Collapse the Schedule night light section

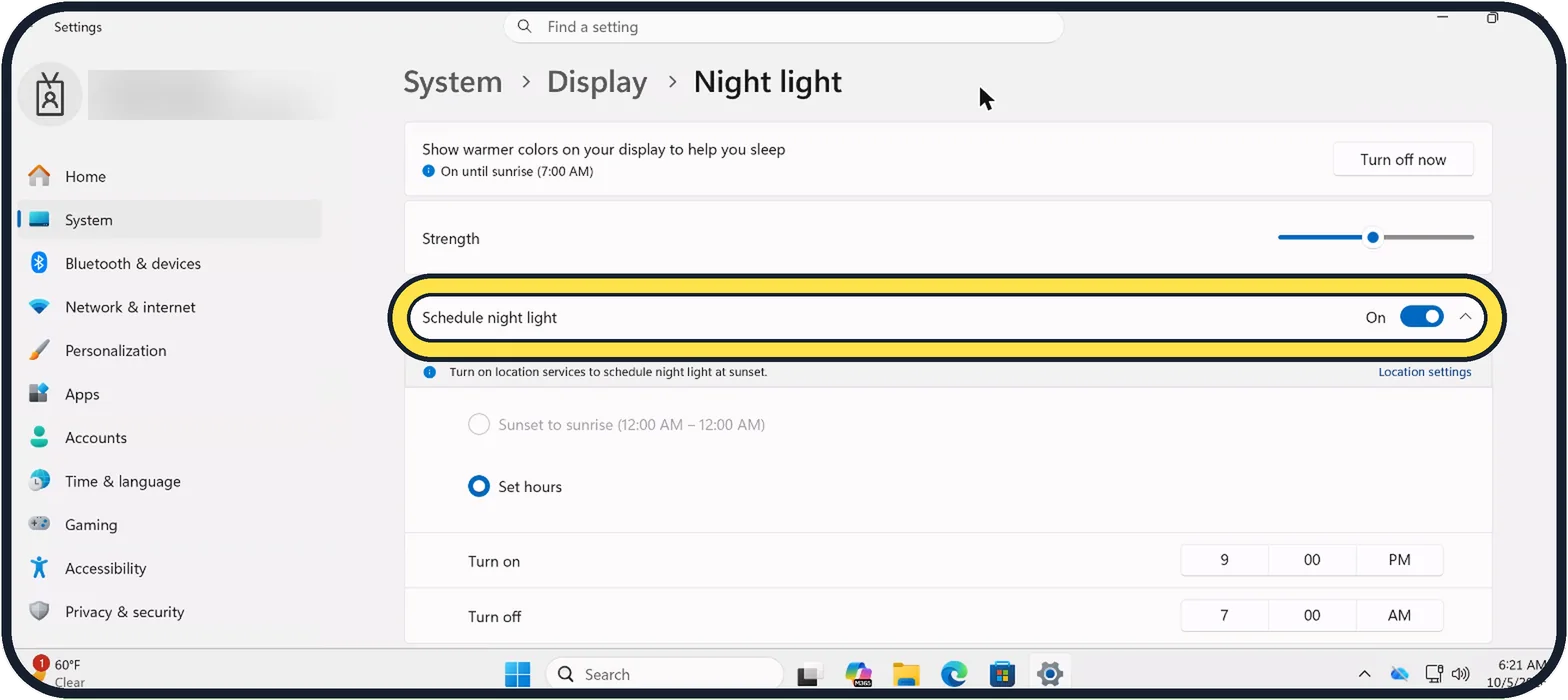1465,317
